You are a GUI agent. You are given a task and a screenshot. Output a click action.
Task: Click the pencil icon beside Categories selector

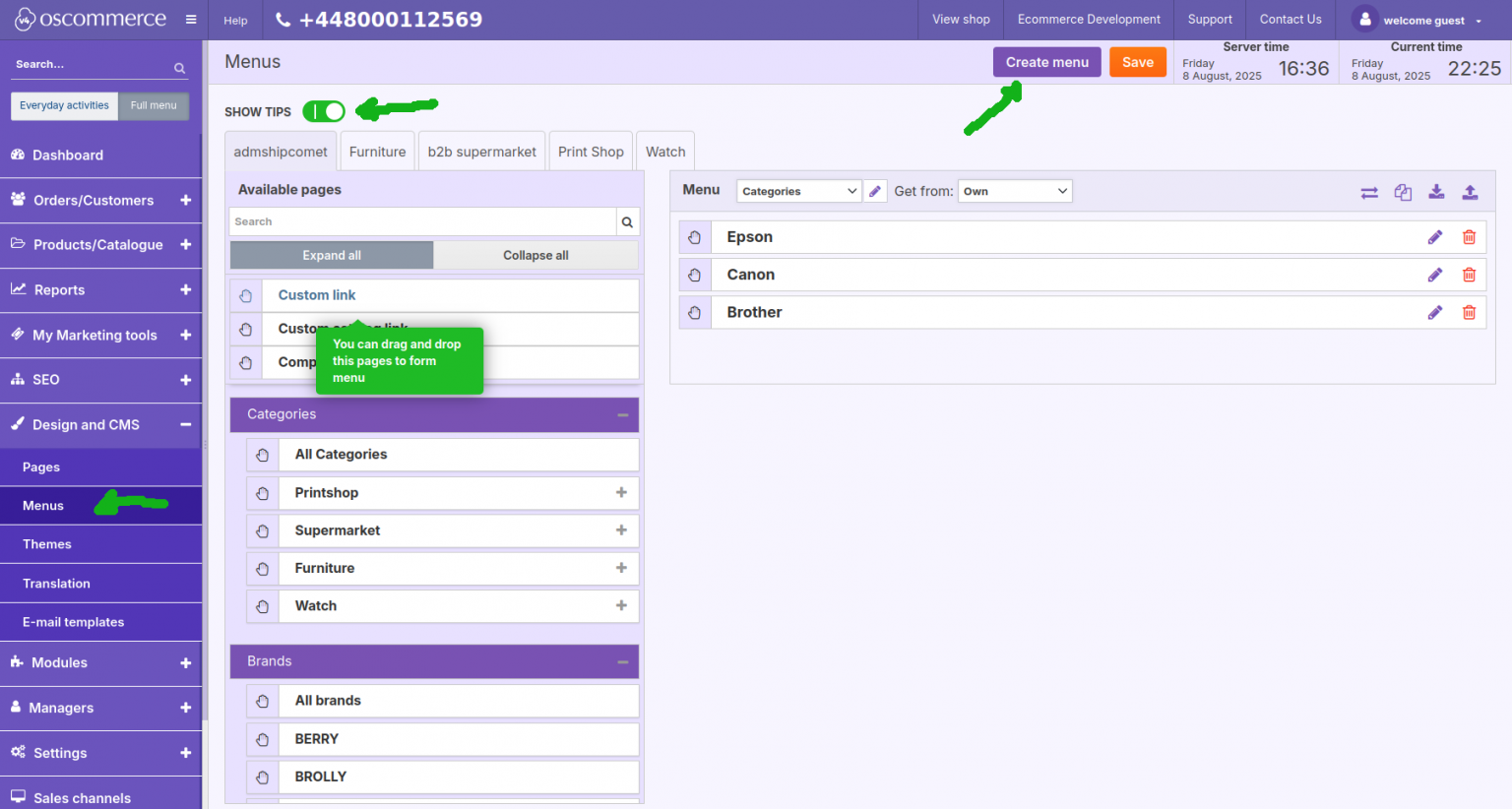875,190
